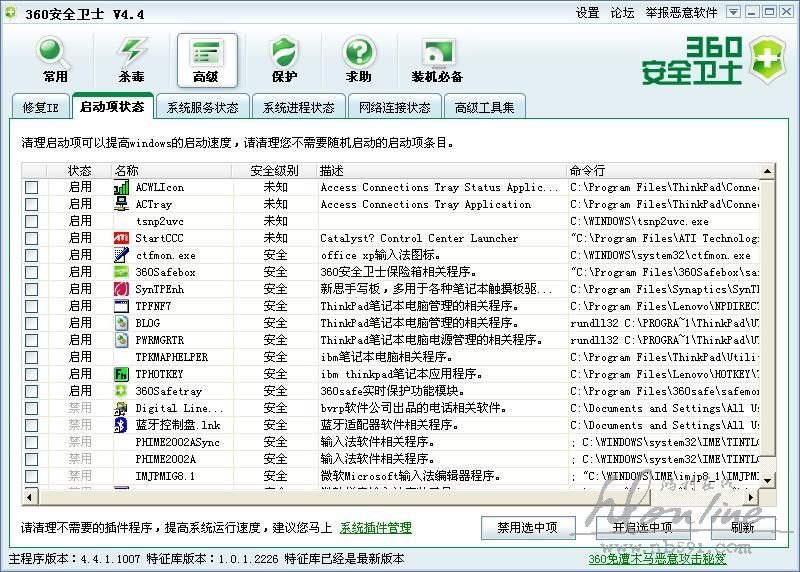Click the vertical scrollbar down arrow

(x=767, y=480)
